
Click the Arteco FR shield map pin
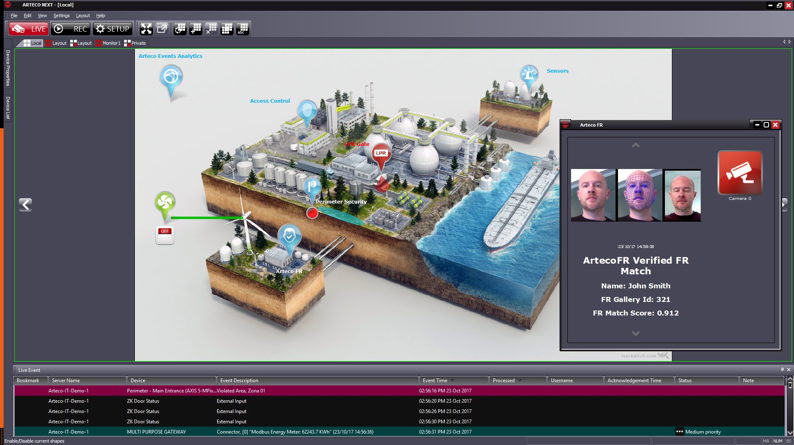click(x=289, y=239)
